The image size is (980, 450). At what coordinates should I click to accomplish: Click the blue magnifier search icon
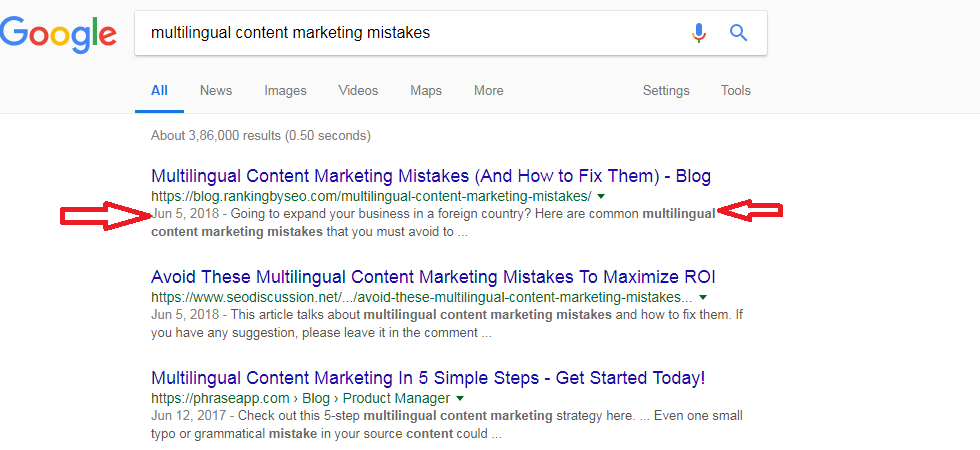pos(739,32)
